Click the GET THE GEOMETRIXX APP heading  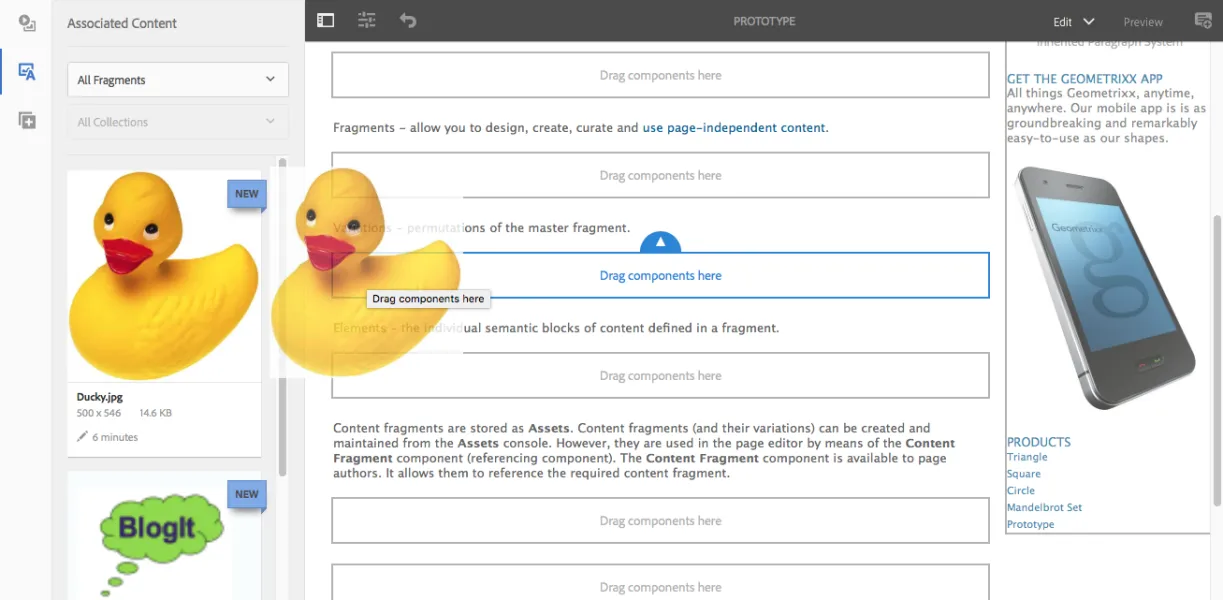(x=1085, y=78)
